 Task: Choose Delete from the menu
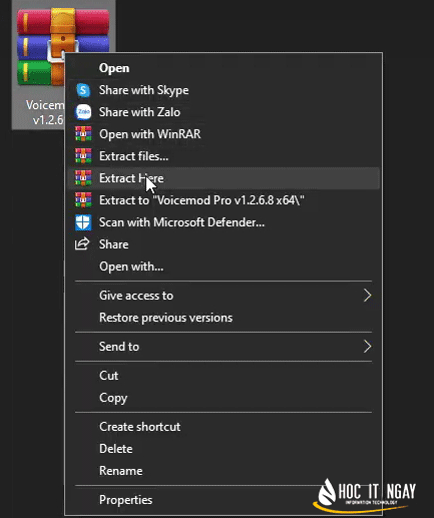pos(223,449)
